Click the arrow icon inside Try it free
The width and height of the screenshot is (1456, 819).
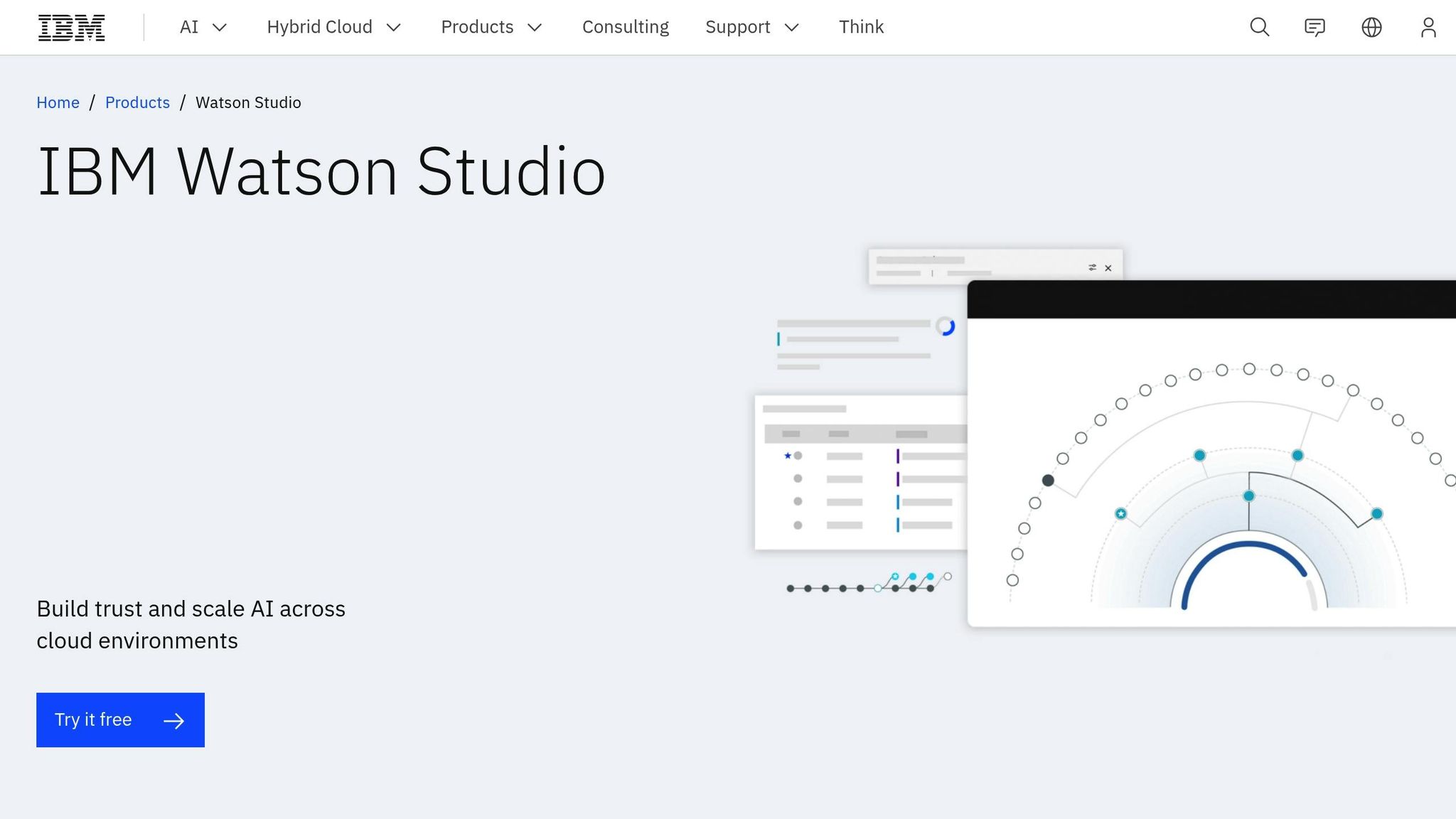click(x=173, y=719)
